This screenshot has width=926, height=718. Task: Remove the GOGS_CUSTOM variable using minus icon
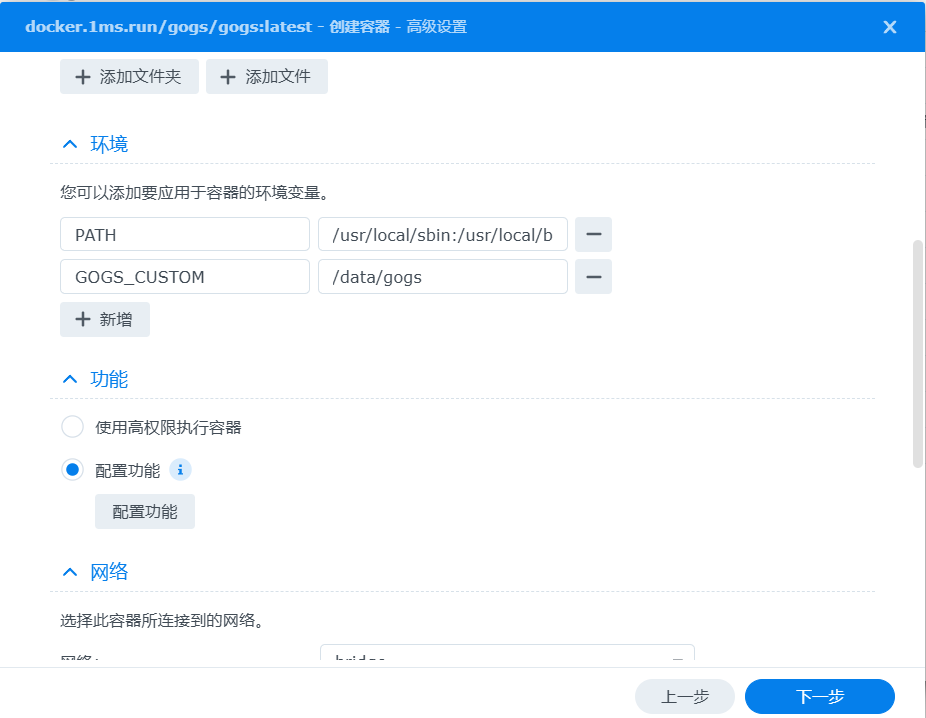[x=593, y=276]
